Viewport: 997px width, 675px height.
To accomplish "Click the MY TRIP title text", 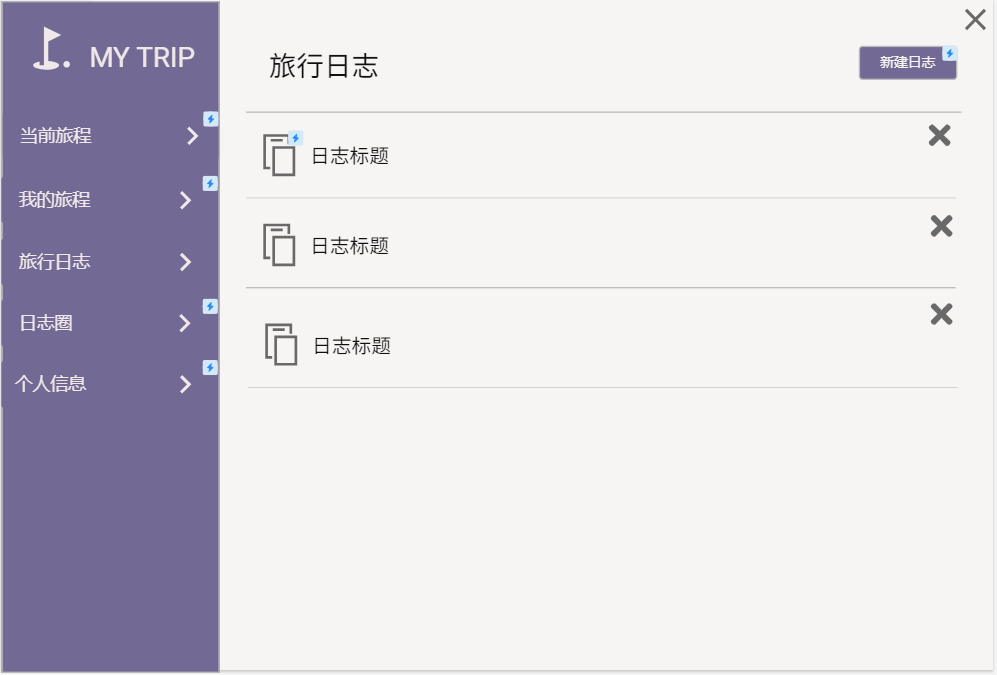I will coord(142,57).
